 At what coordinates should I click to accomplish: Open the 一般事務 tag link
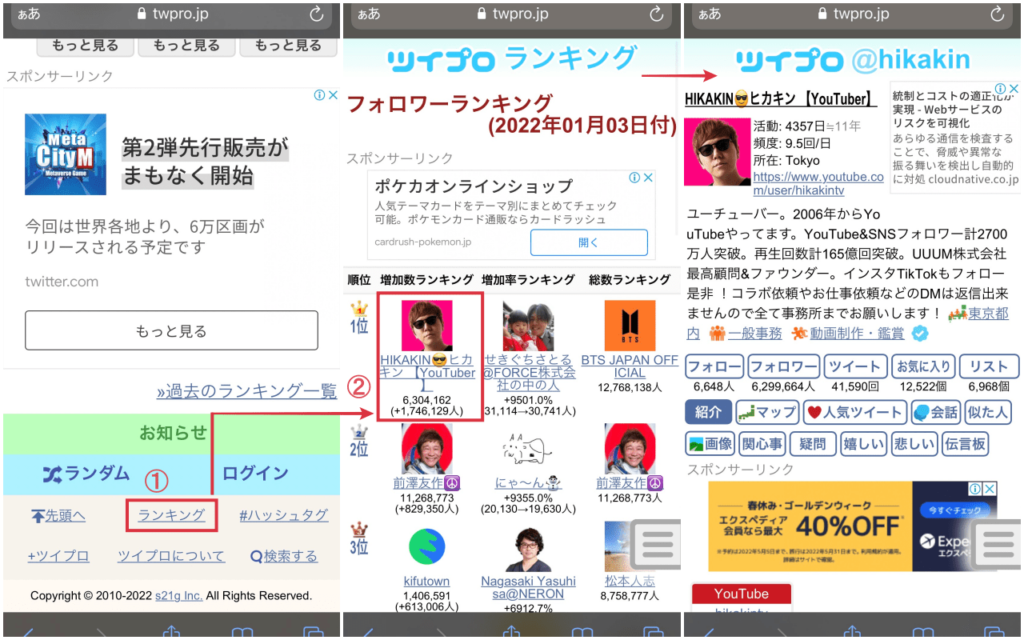[754, 333]
